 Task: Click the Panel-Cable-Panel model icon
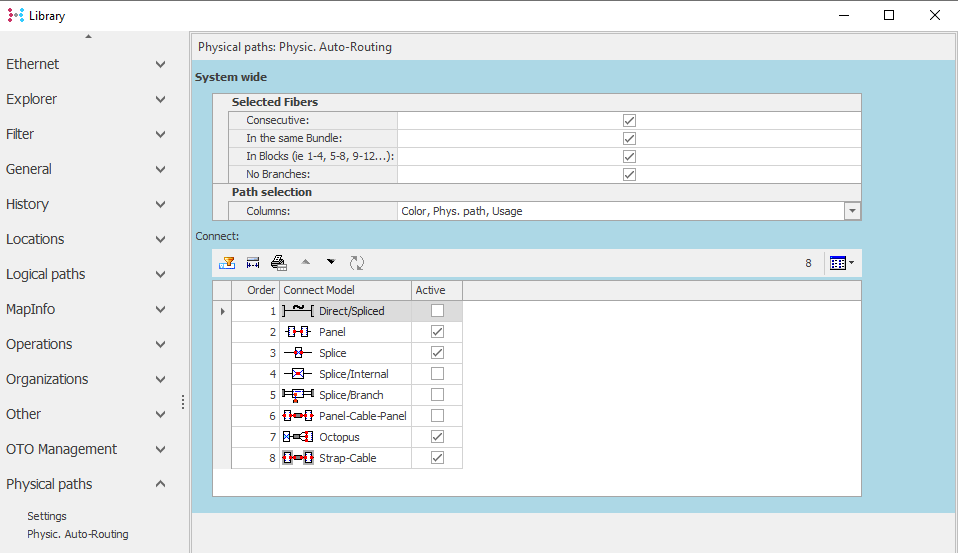(x=298, y=416)
